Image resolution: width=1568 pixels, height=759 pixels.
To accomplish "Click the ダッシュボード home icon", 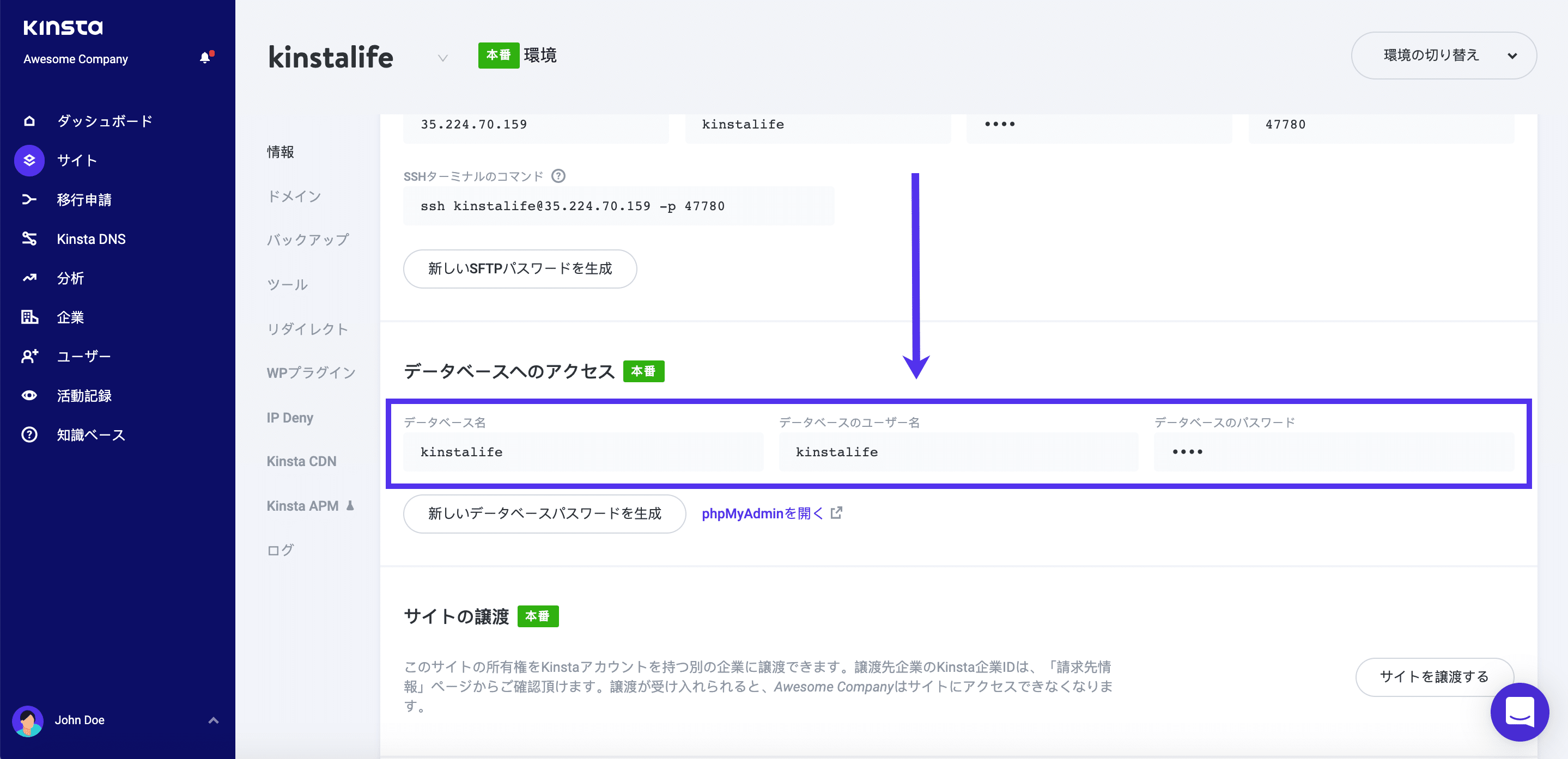I will point(29,121).
